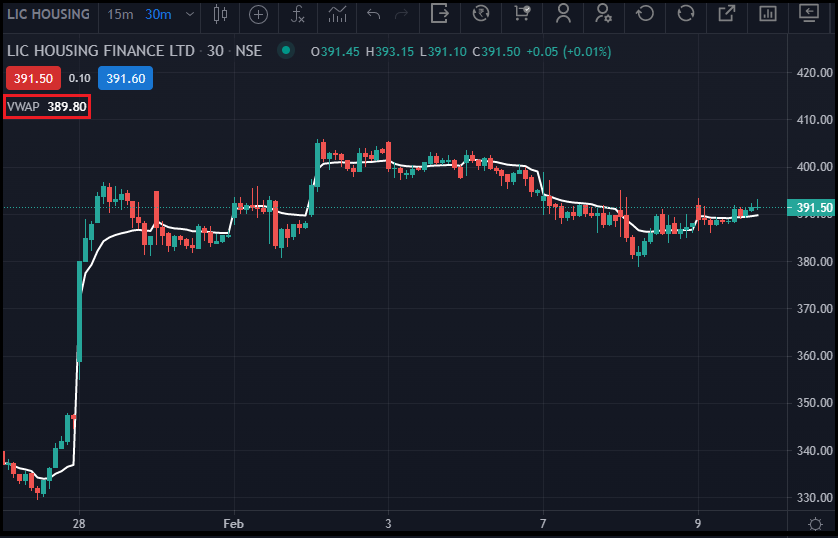Click the compare or add symbol icon
838x538 pixels.
coord(258,14)
